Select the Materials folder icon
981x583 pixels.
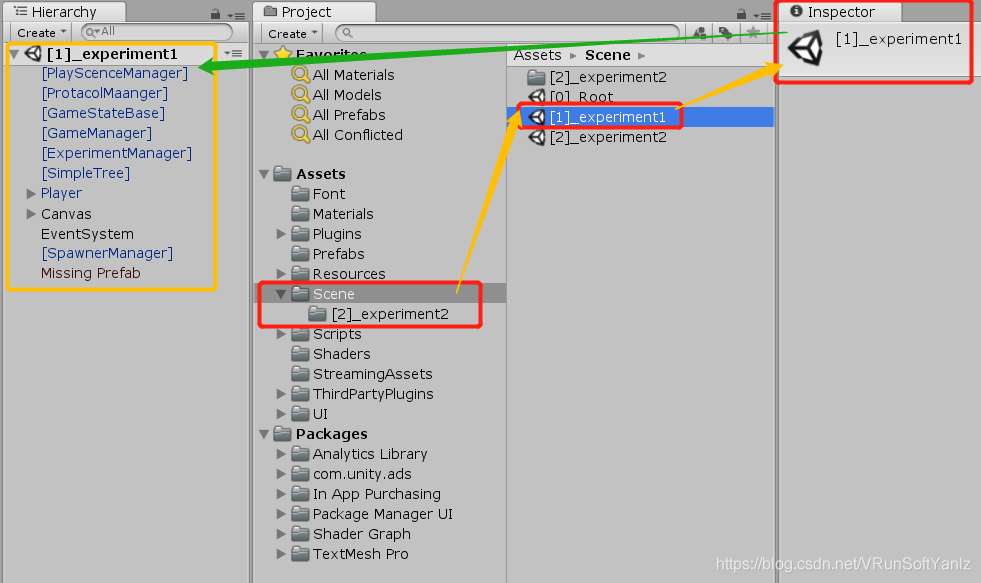click(x=300, y=214)
